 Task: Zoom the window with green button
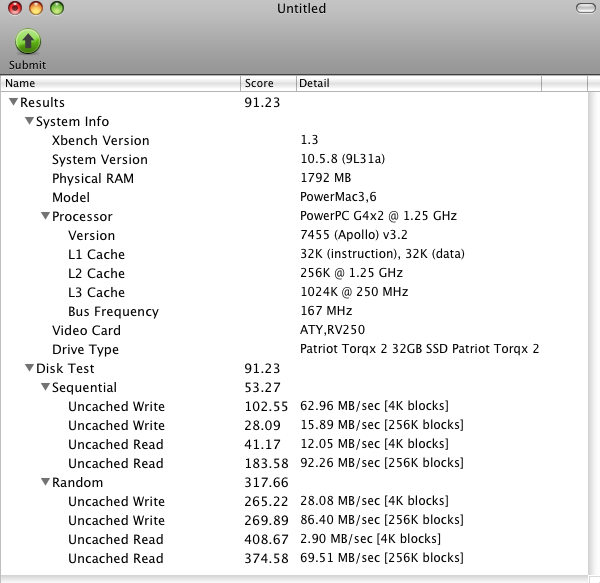click(57, 8)
